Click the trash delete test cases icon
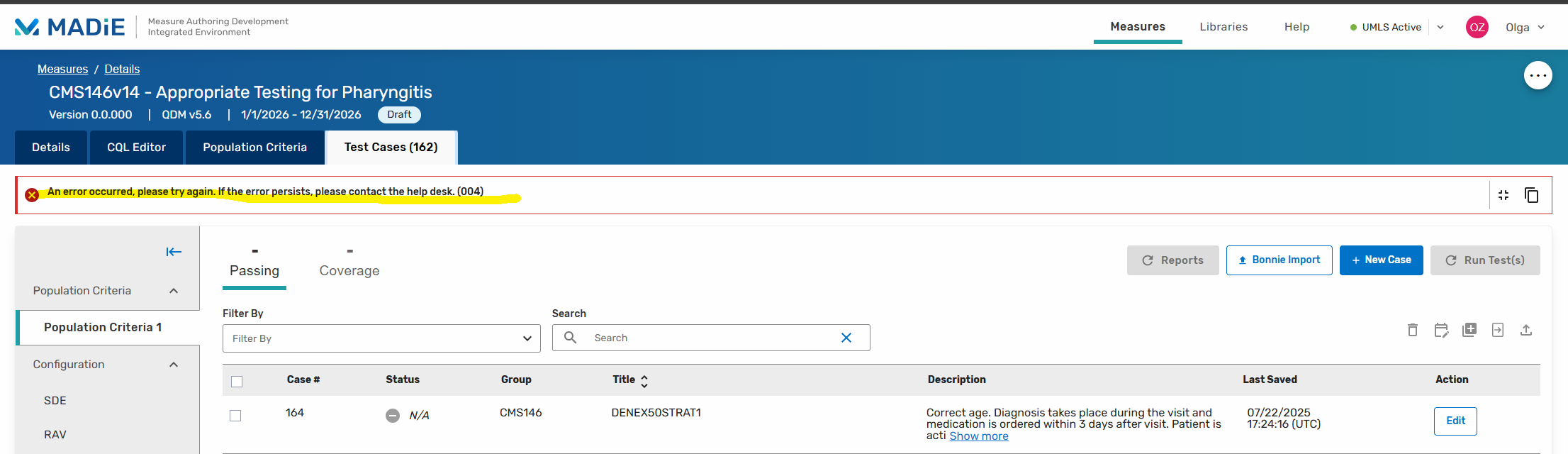Viewport: 1568px width, 454px height. [1412, 330]
